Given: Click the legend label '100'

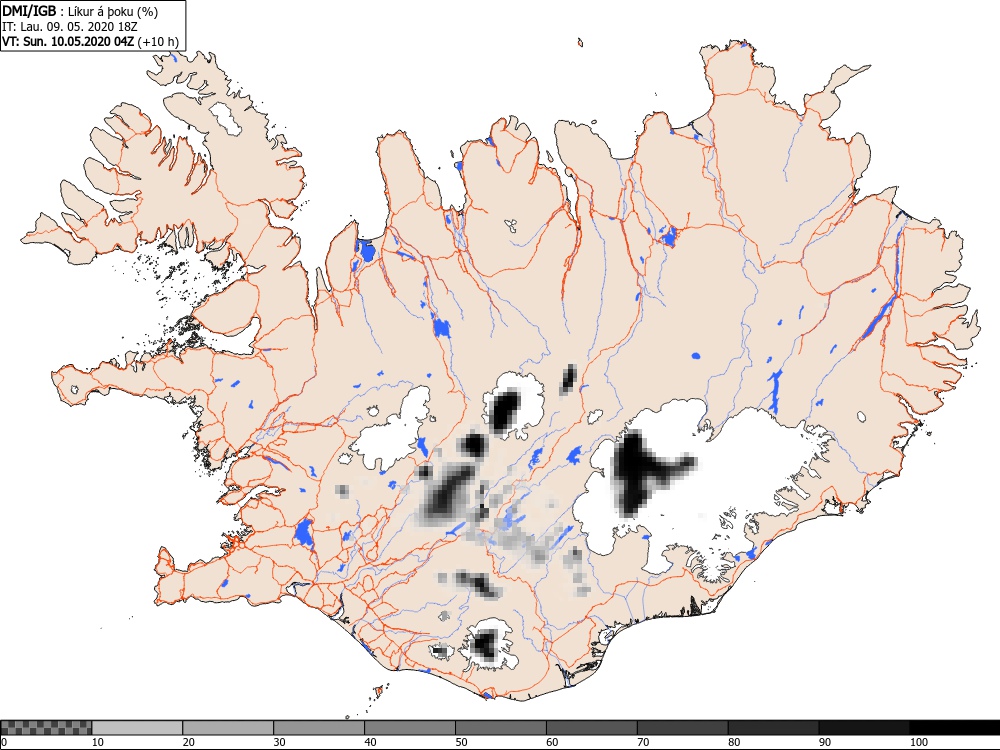Looking at the screenshot, I should click(919, 742).
